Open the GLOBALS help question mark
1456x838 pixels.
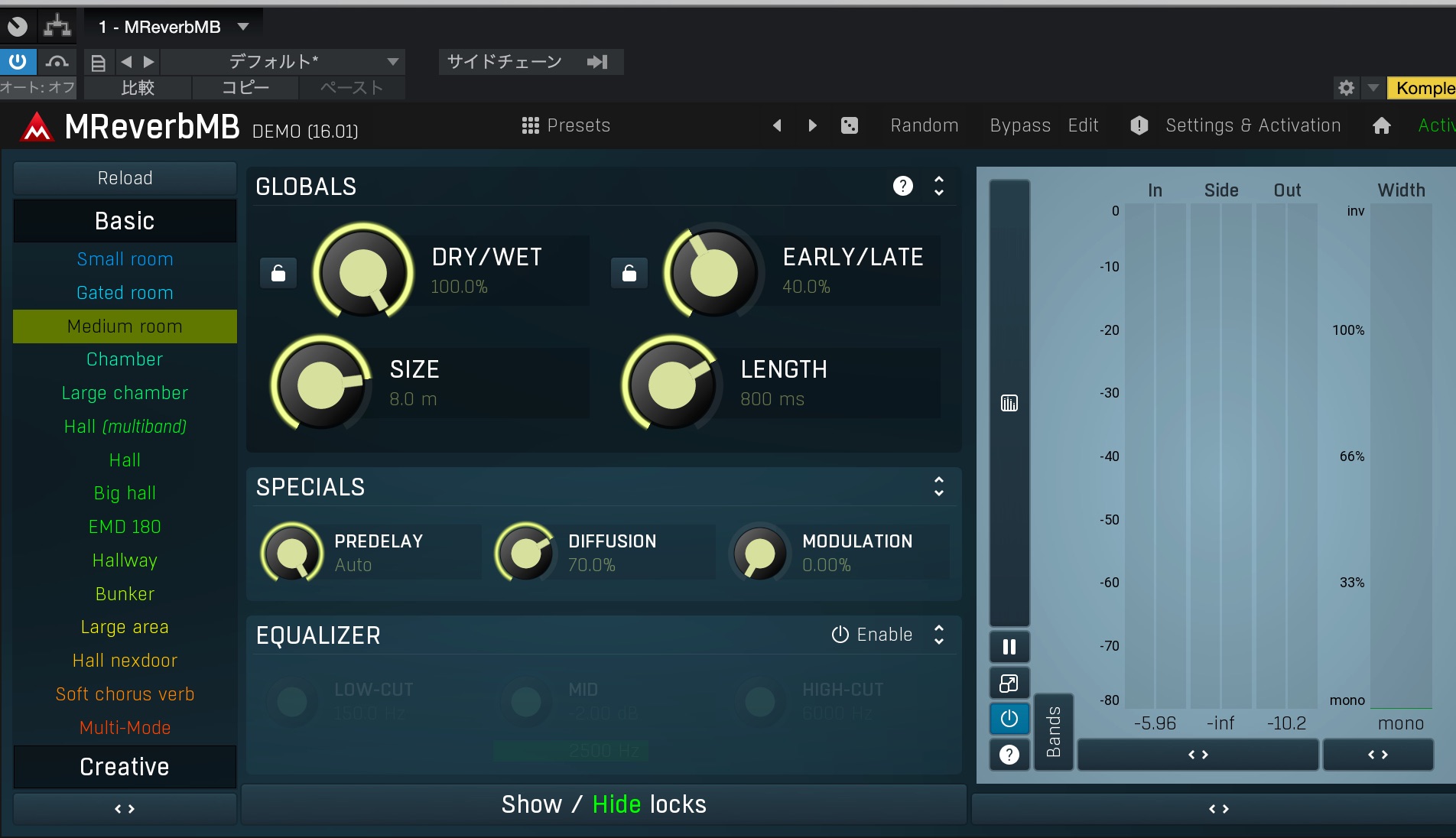click(902, 186)
